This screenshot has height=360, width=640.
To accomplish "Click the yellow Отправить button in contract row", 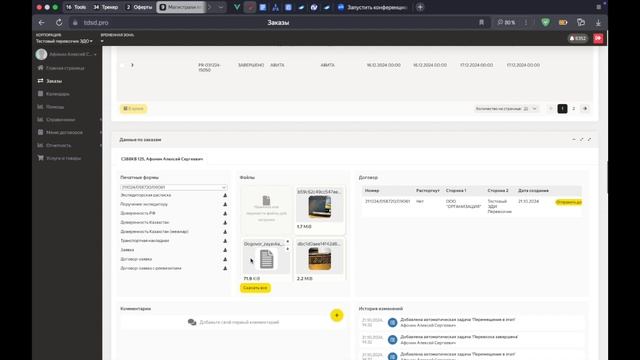I will click(x=569, y=202).
